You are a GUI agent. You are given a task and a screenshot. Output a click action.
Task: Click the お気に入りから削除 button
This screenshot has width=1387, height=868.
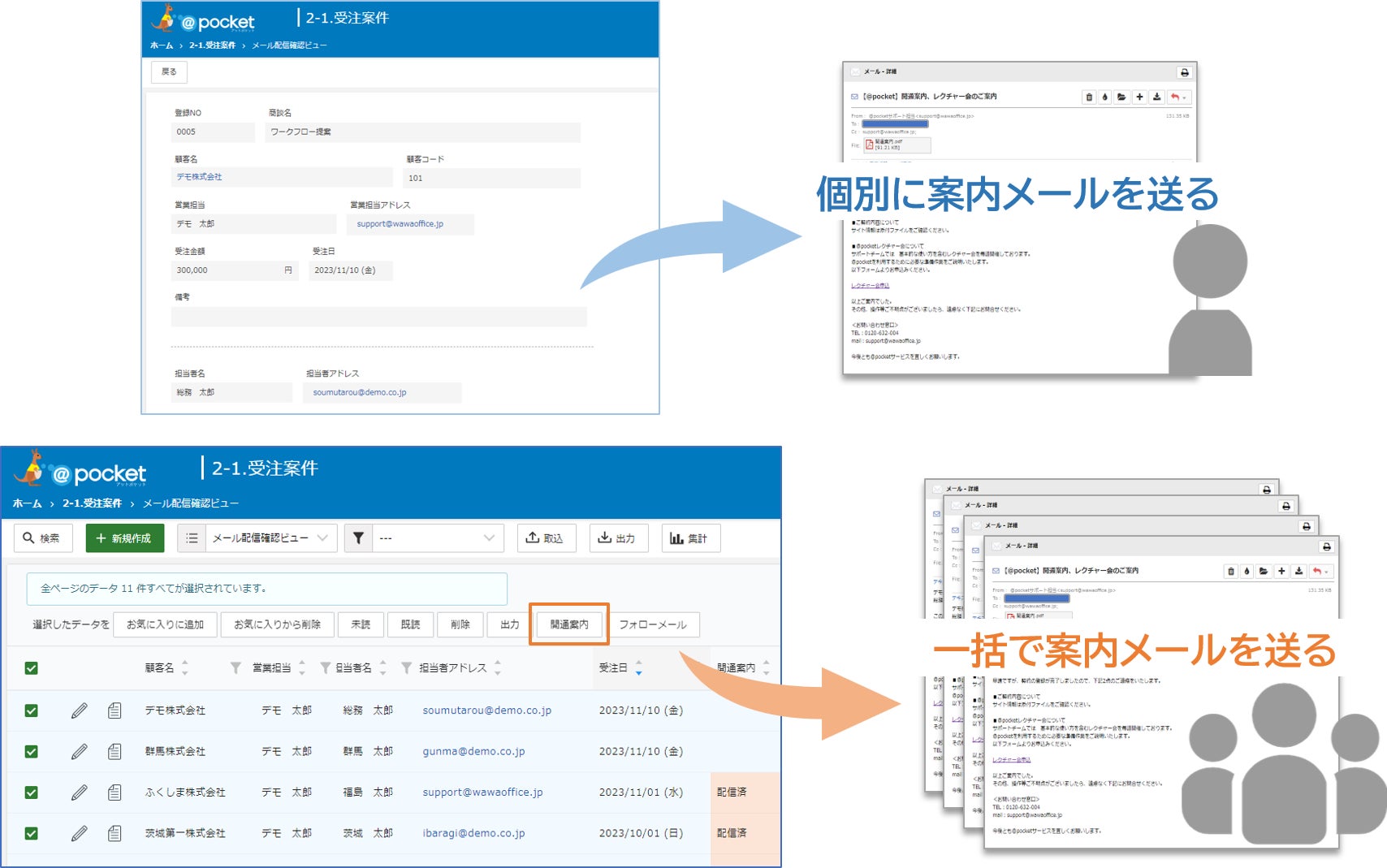point(277,624)
